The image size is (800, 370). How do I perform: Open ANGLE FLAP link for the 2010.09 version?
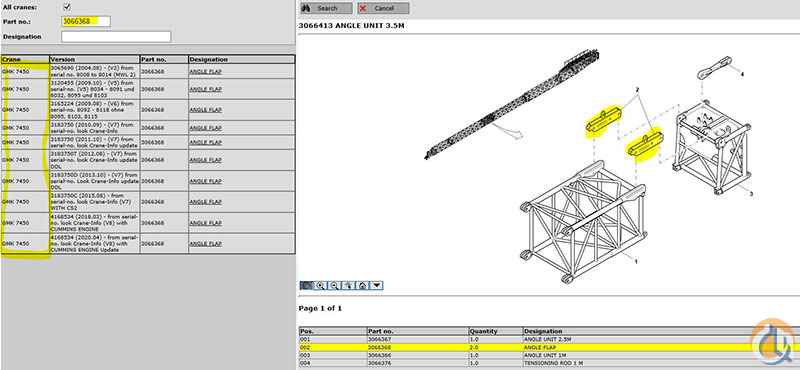pos(206,128)
